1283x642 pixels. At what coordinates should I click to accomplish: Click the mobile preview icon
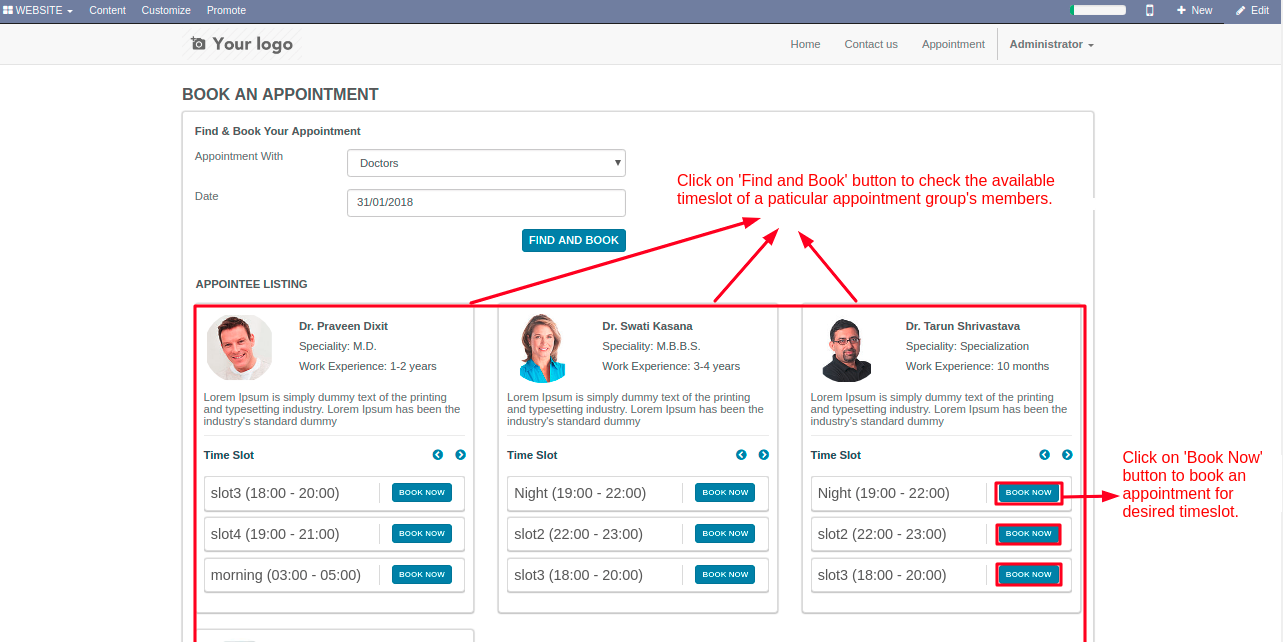pyautogui.click(x=1150, y=10)
